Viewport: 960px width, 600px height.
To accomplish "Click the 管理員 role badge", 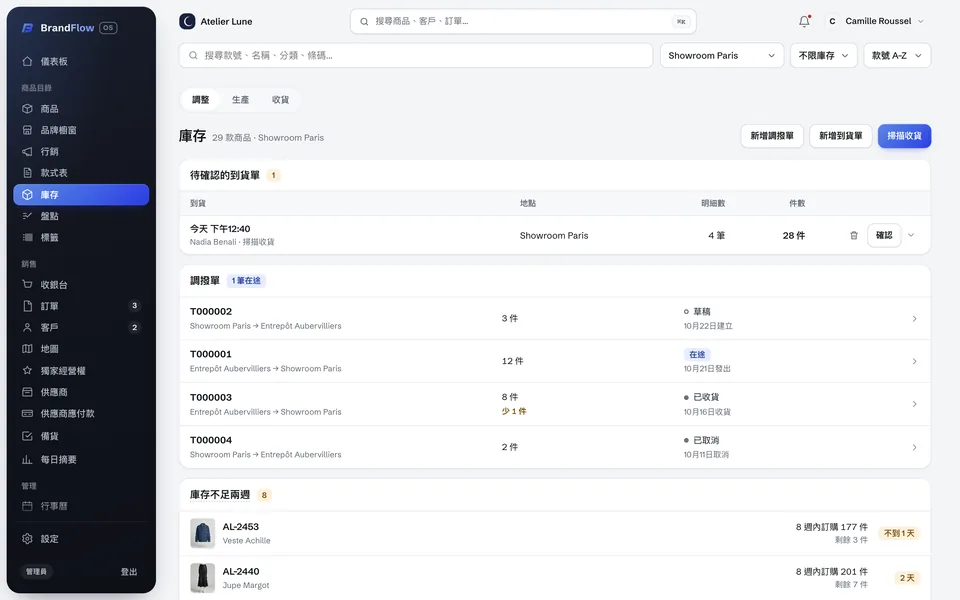I will point(36,572).
